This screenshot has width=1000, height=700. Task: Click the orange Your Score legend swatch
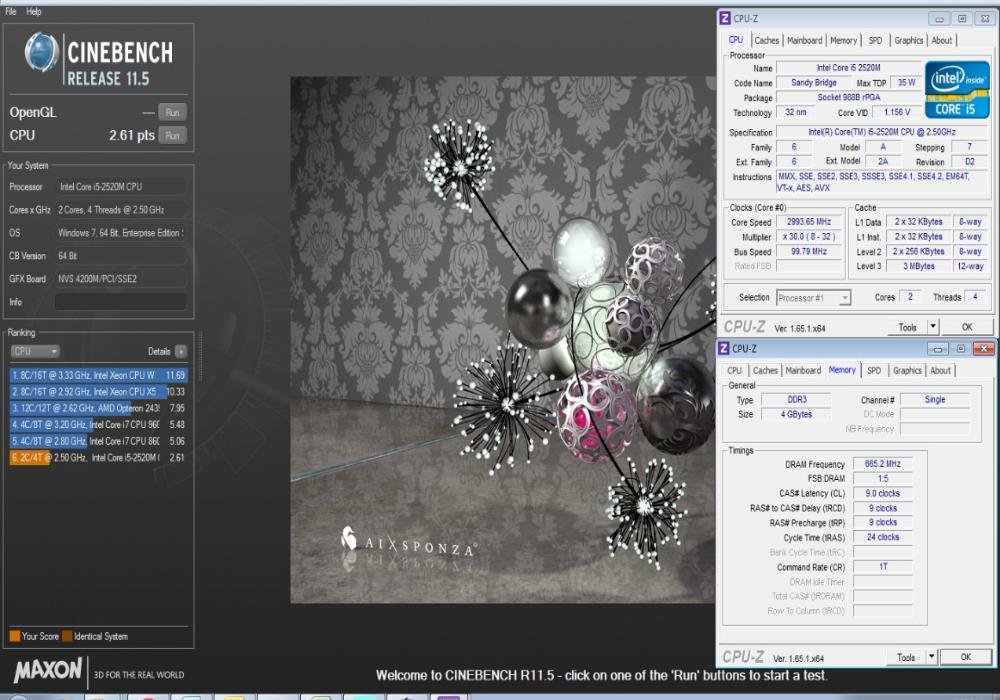click(x=15, y=636)
